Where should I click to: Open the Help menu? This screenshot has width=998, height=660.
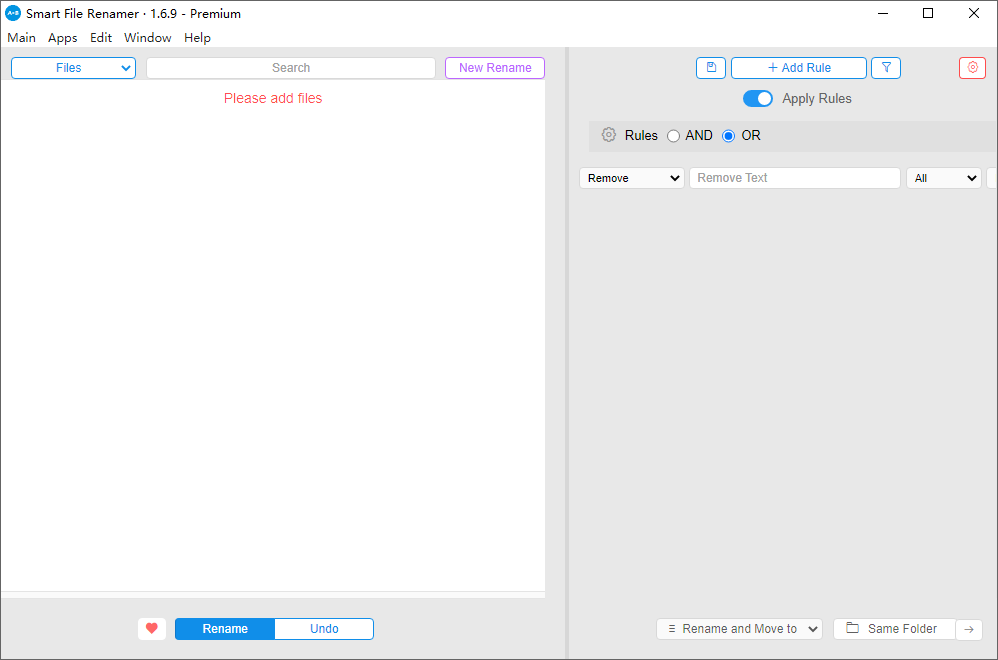[197, 38]
